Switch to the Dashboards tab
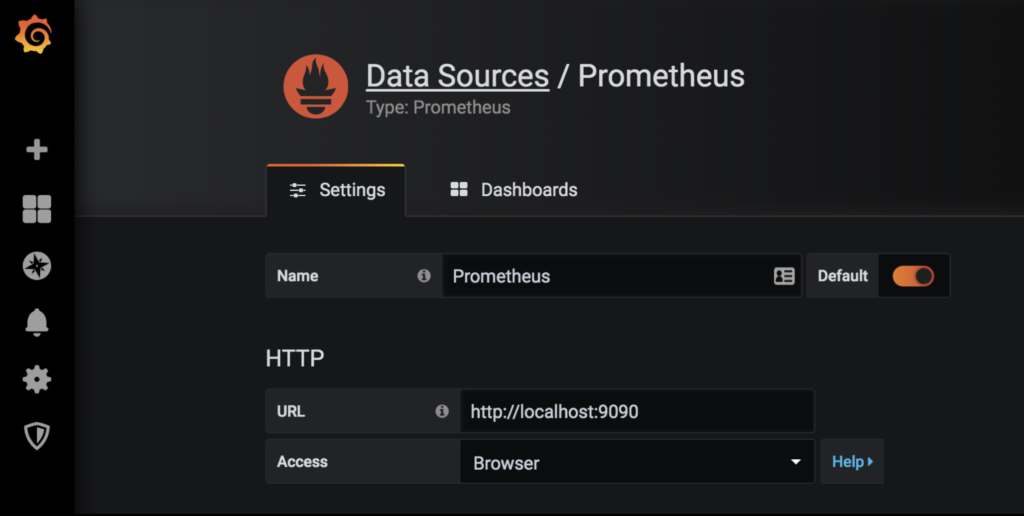The height and width of the screenshot is (516, 1024). point(514,190)
